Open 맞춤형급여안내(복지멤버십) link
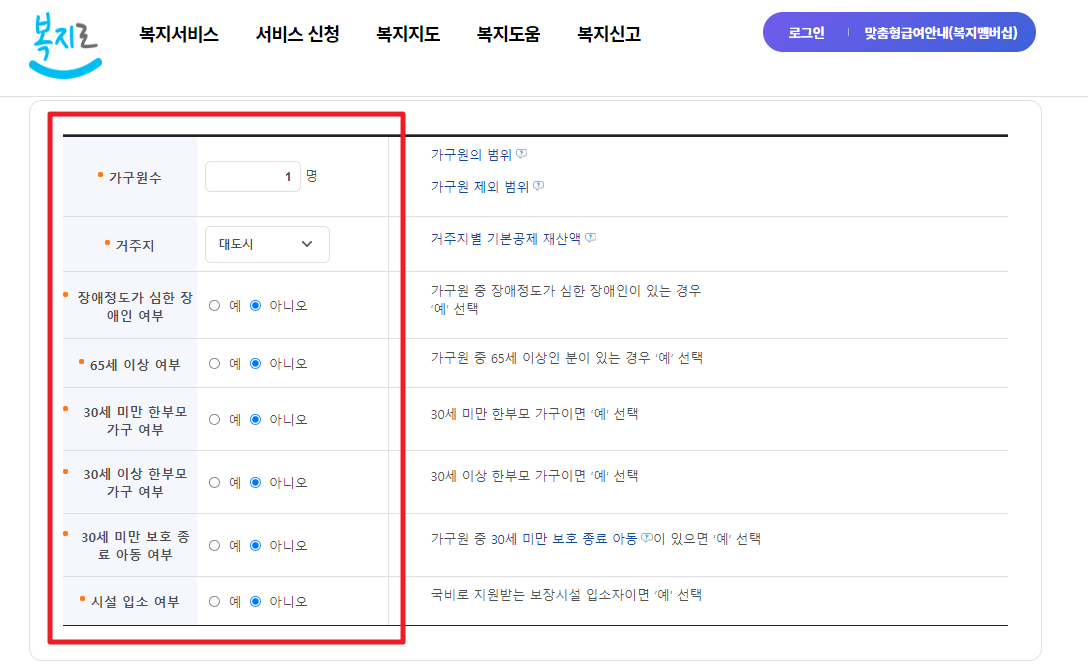The width and height of the screenshot is (1088, 671). click(941, 33)
